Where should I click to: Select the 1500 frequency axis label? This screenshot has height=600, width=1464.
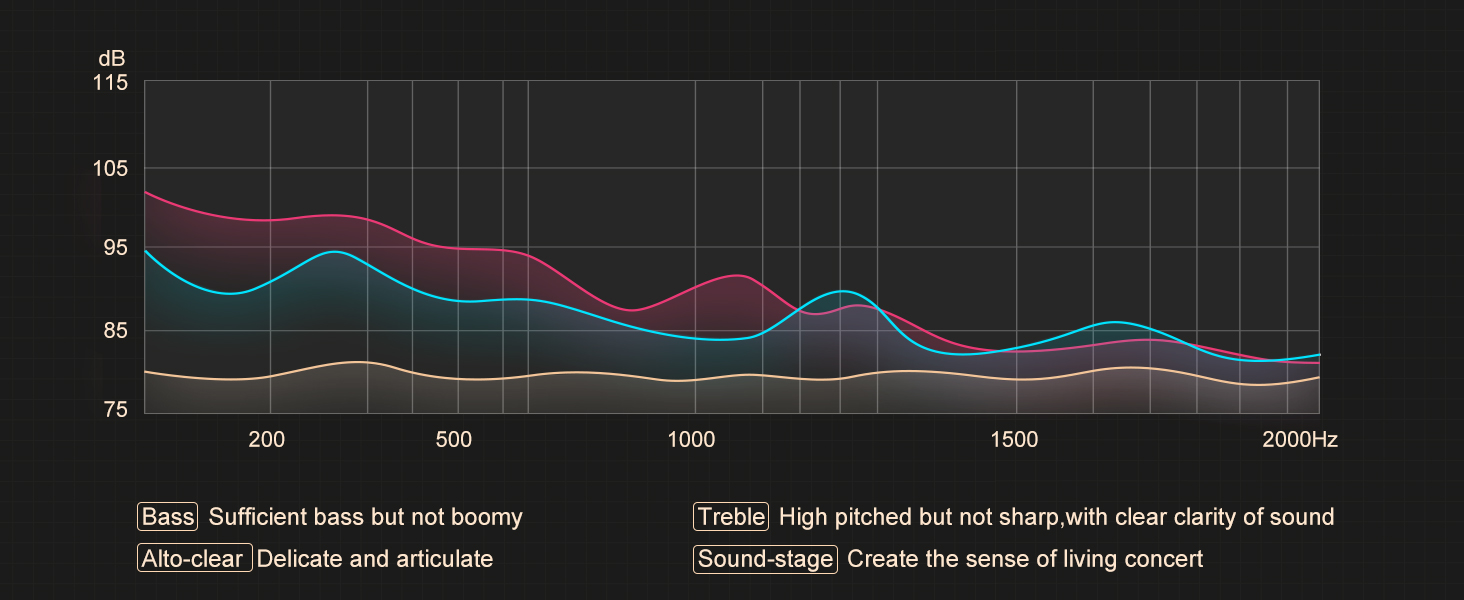point(1016,440)
